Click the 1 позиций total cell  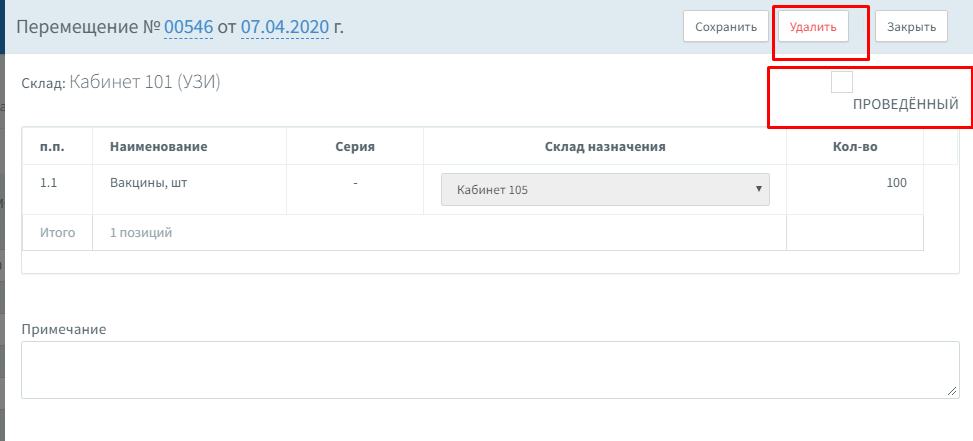tap(141, 233)
